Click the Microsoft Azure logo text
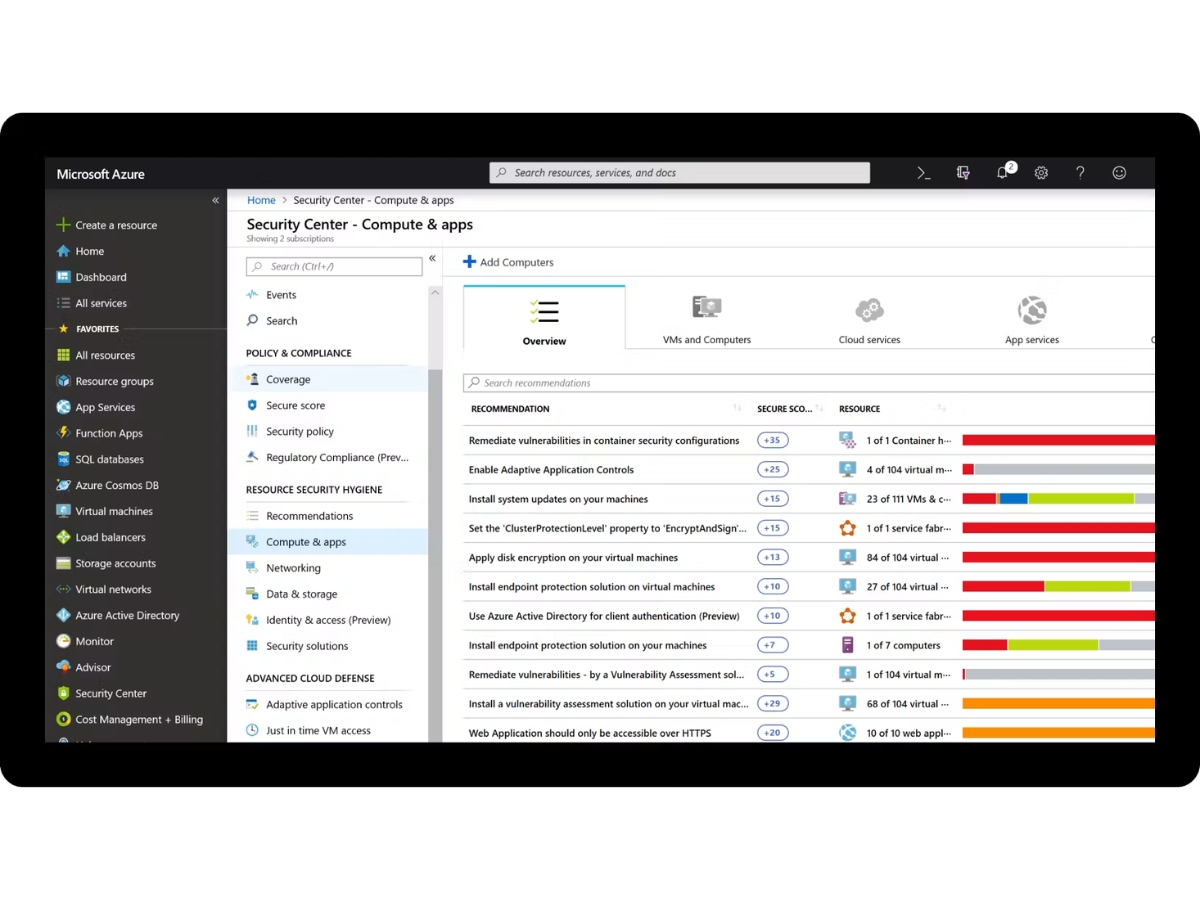Image resolution: width=1200 pixels, height=900 pixels. pos(100,174)
